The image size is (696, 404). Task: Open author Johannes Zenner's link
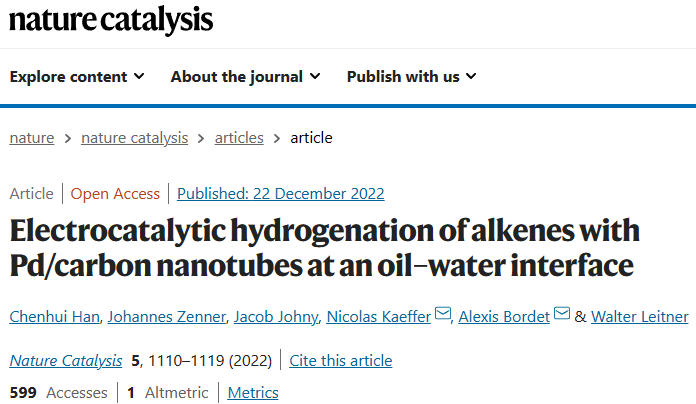167,317
